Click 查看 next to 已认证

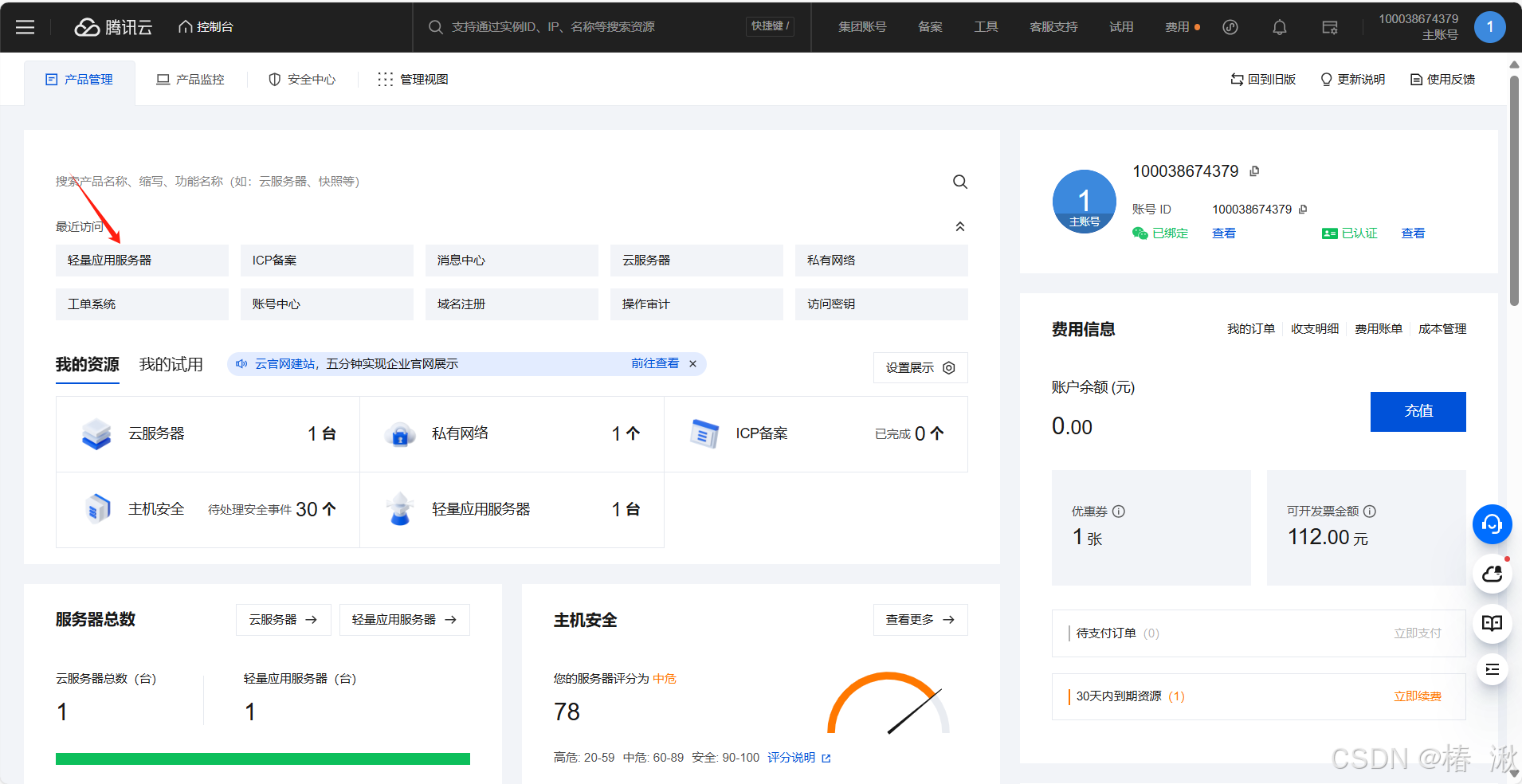click(1413, 233)
